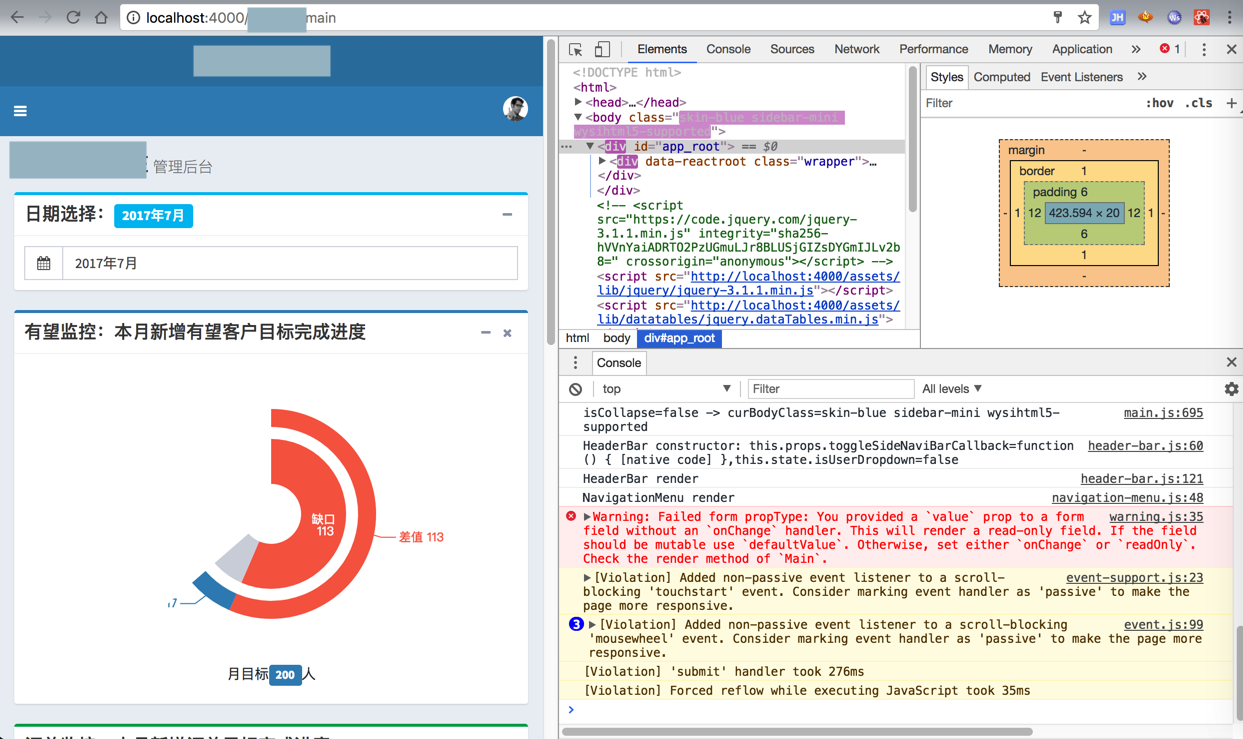Screen dimensions: 1243x739
Task: Switch to the Elements tab
Action: click(662, 49)
